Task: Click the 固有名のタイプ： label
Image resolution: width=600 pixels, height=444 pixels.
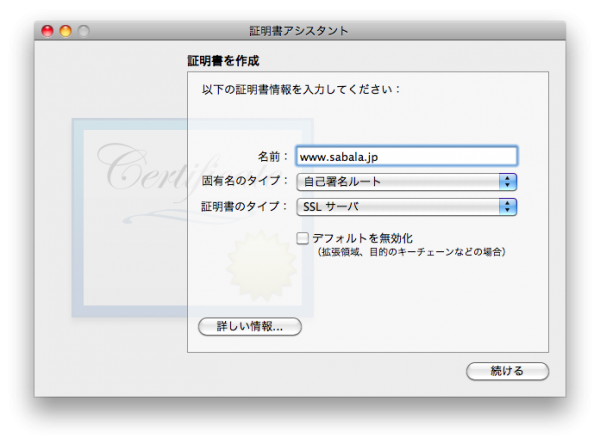Action: [245, 180]
